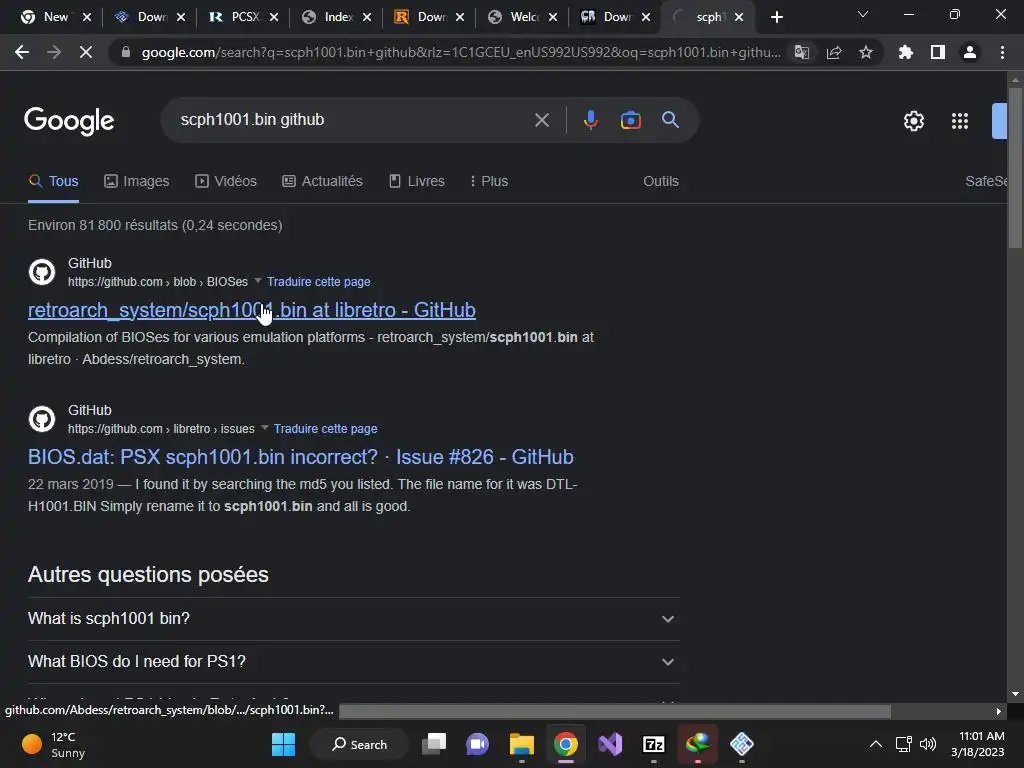Image resolution: width=1024 pixels, height=768 pixels.
Task: Click the Google logo
Action: [x=69, y=121]
